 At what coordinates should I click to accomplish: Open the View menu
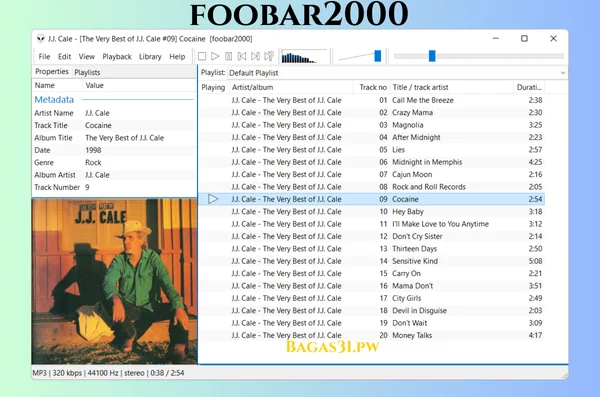coord(86,57)
